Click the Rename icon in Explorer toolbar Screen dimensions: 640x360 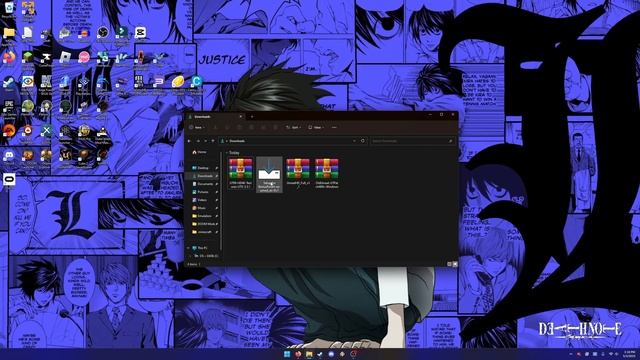pyautogui.click(x=252, y=127)
